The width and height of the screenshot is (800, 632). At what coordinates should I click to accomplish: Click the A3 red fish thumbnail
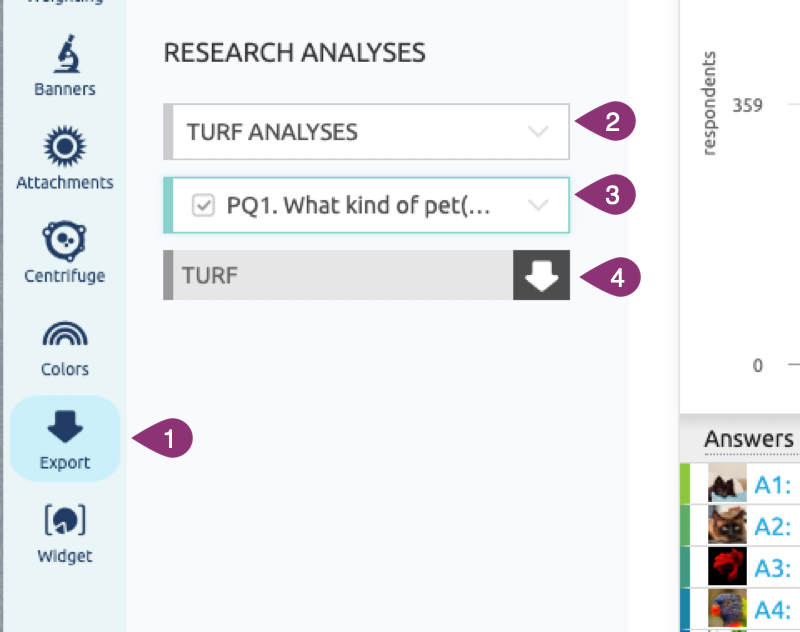(727, 567)
